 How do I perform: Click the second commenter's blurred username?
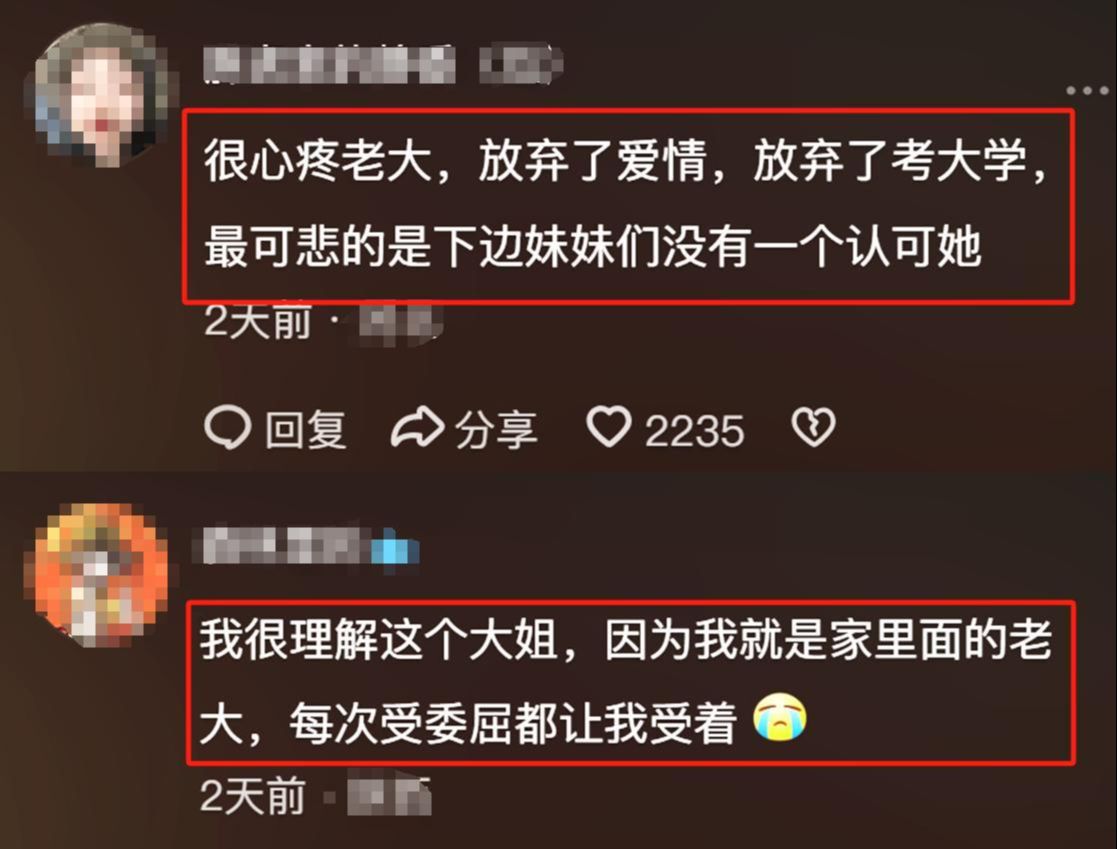284,546
